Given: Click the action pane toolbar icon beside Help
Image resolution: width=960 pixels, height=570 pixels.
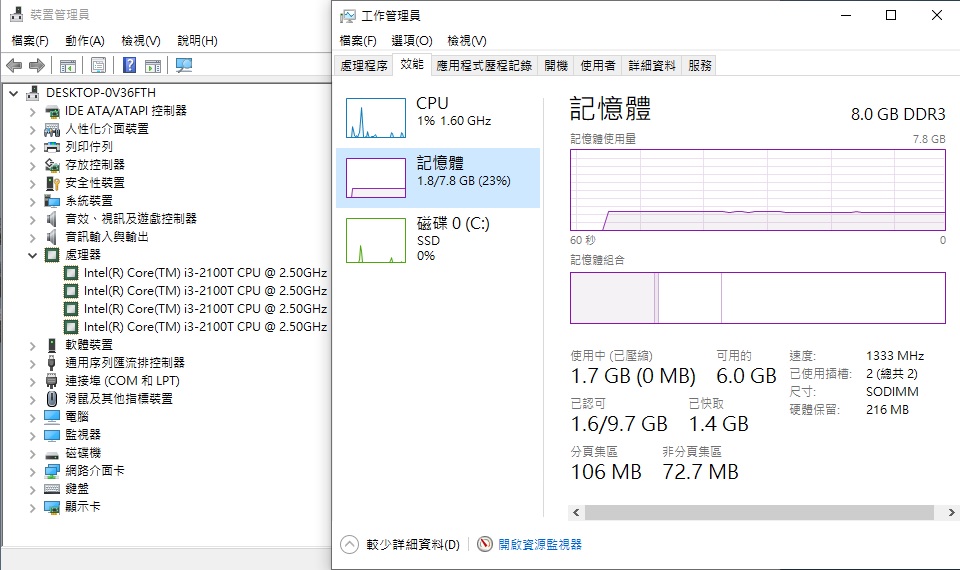Looking at the screenshot, I should [153, 66].
